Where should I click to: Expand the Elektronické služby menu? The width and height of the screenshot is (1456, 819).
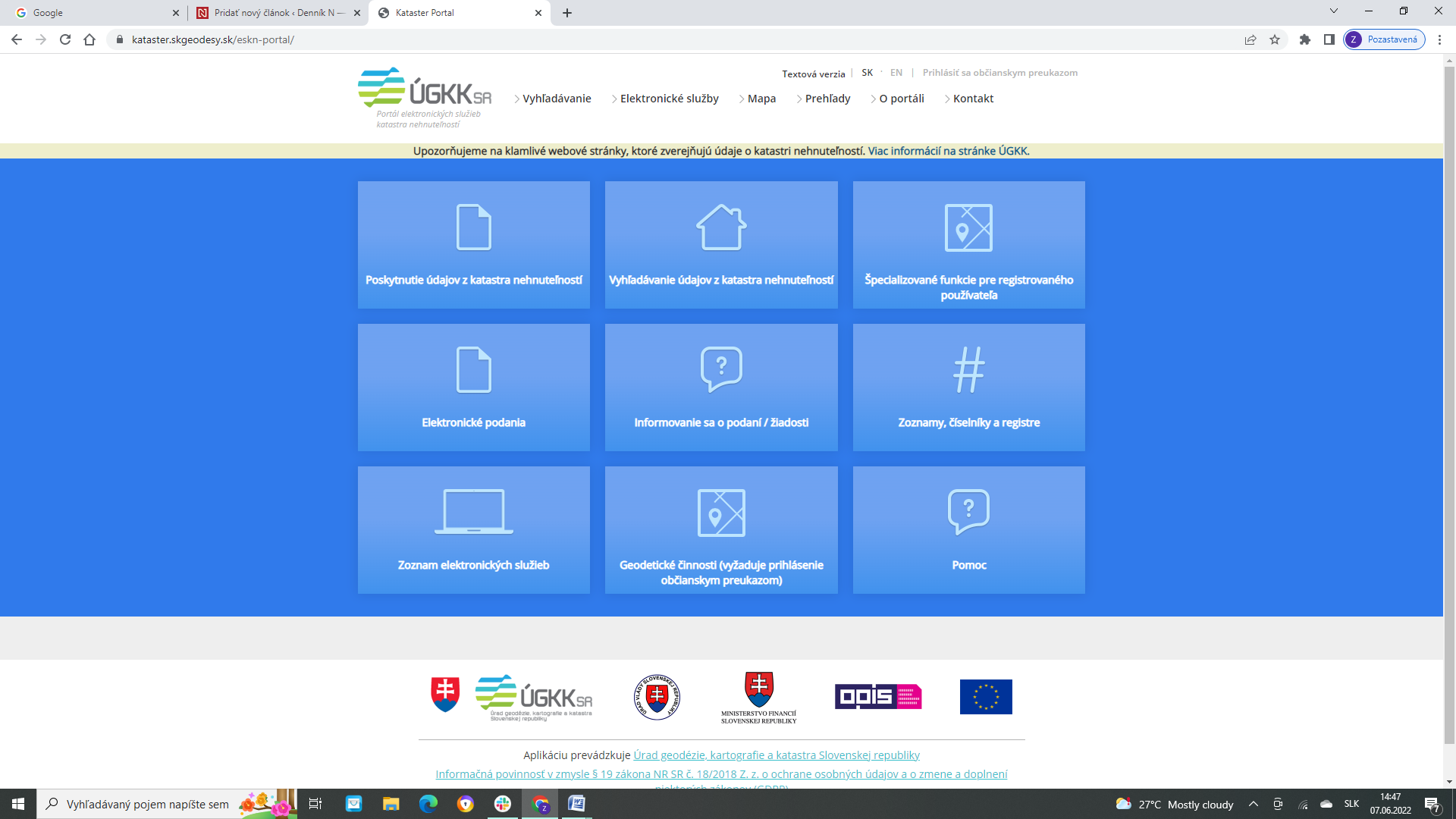pos(669,99)
